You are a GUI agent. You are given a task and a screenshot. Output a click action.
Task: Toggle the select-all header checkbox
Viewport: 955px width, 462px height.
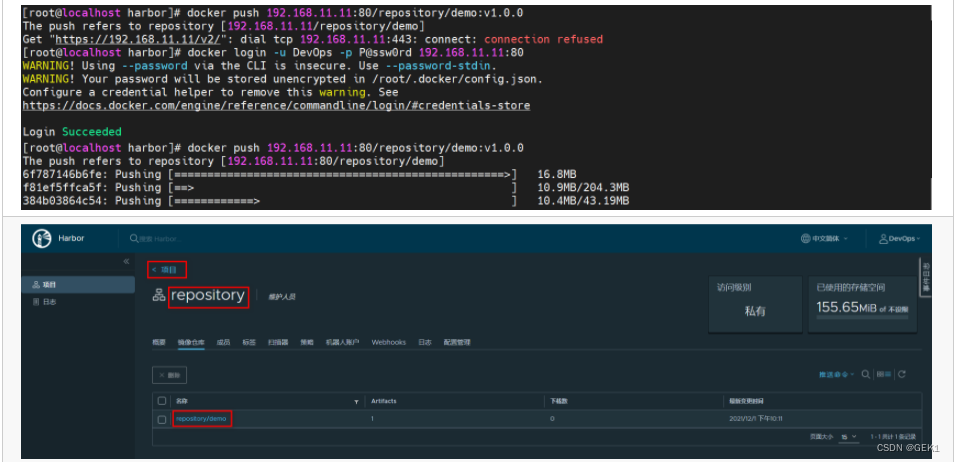point(161,401)
